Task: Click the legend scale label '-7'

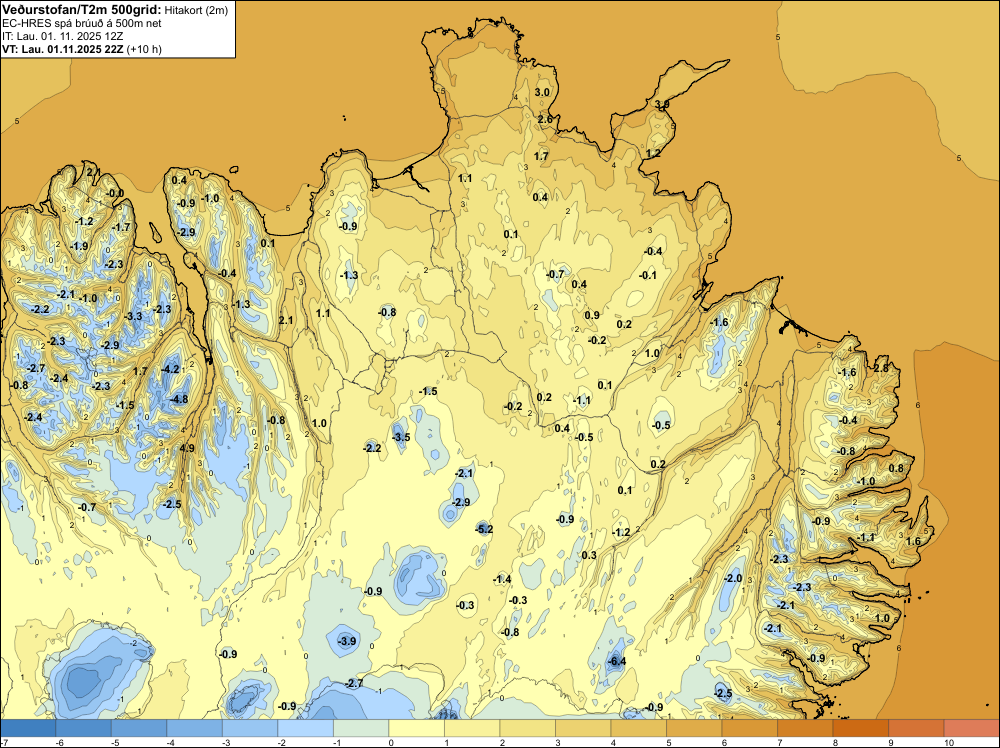Action: click(x=4, y=742)
